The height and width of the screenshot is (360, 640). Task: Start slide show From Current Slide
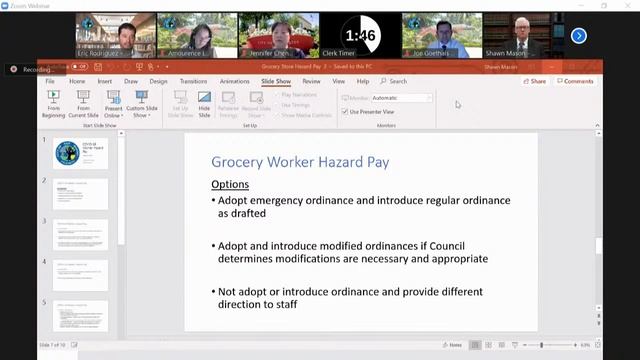pos(83,104)
